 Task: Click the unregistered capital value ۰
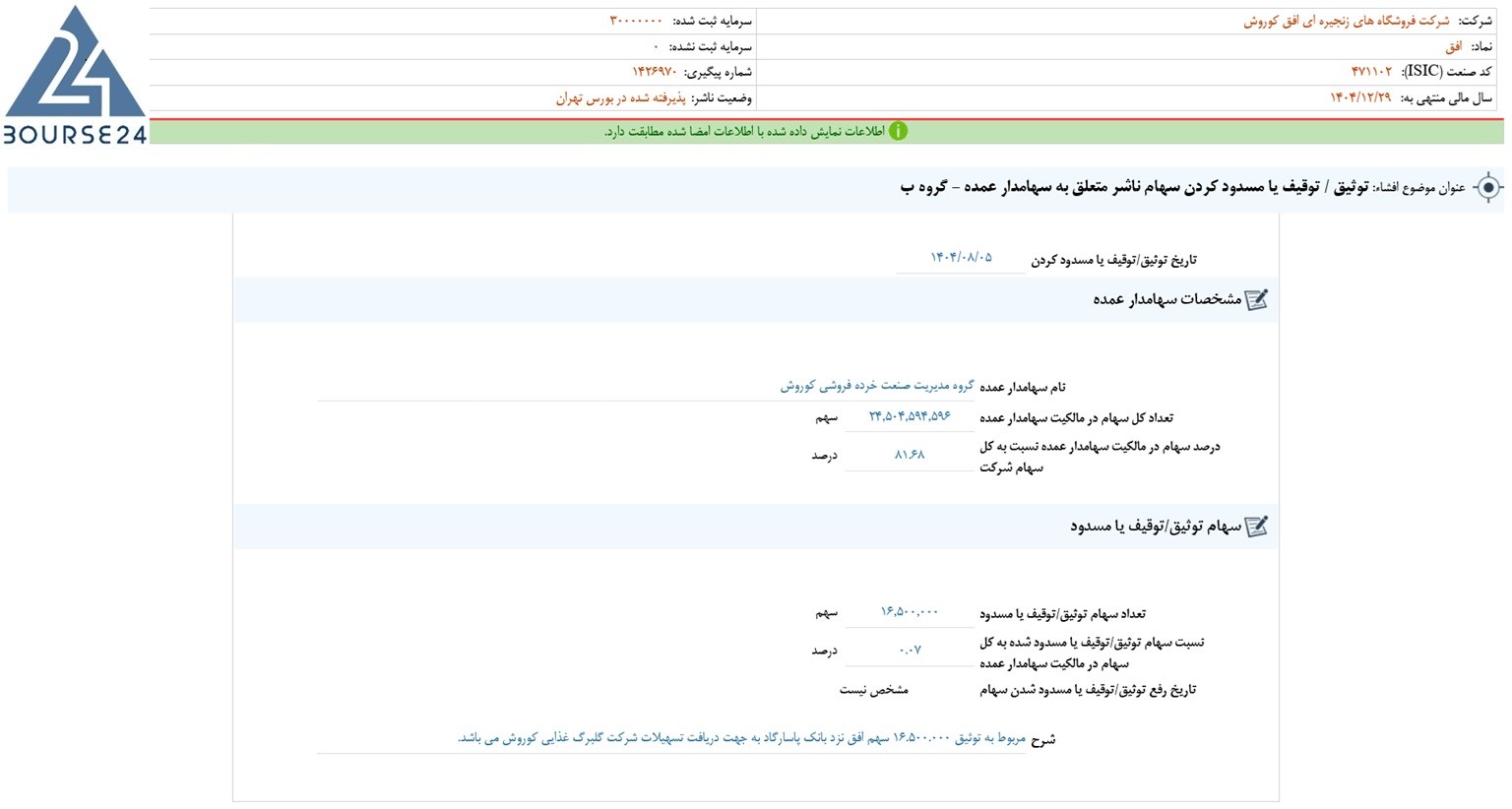656,46
